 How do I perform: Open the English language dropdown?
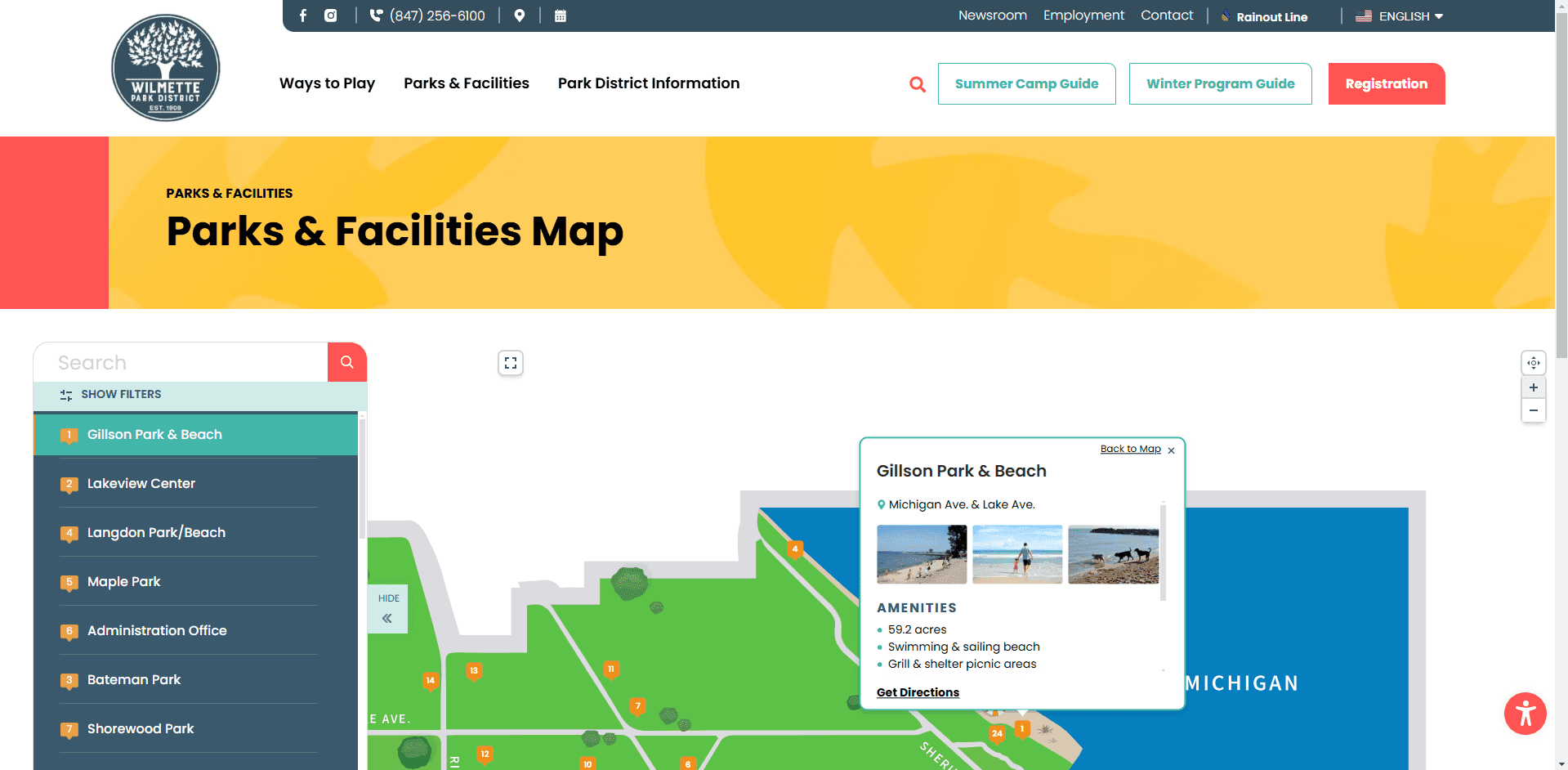pyautogui.click(x=1400, y=16)
